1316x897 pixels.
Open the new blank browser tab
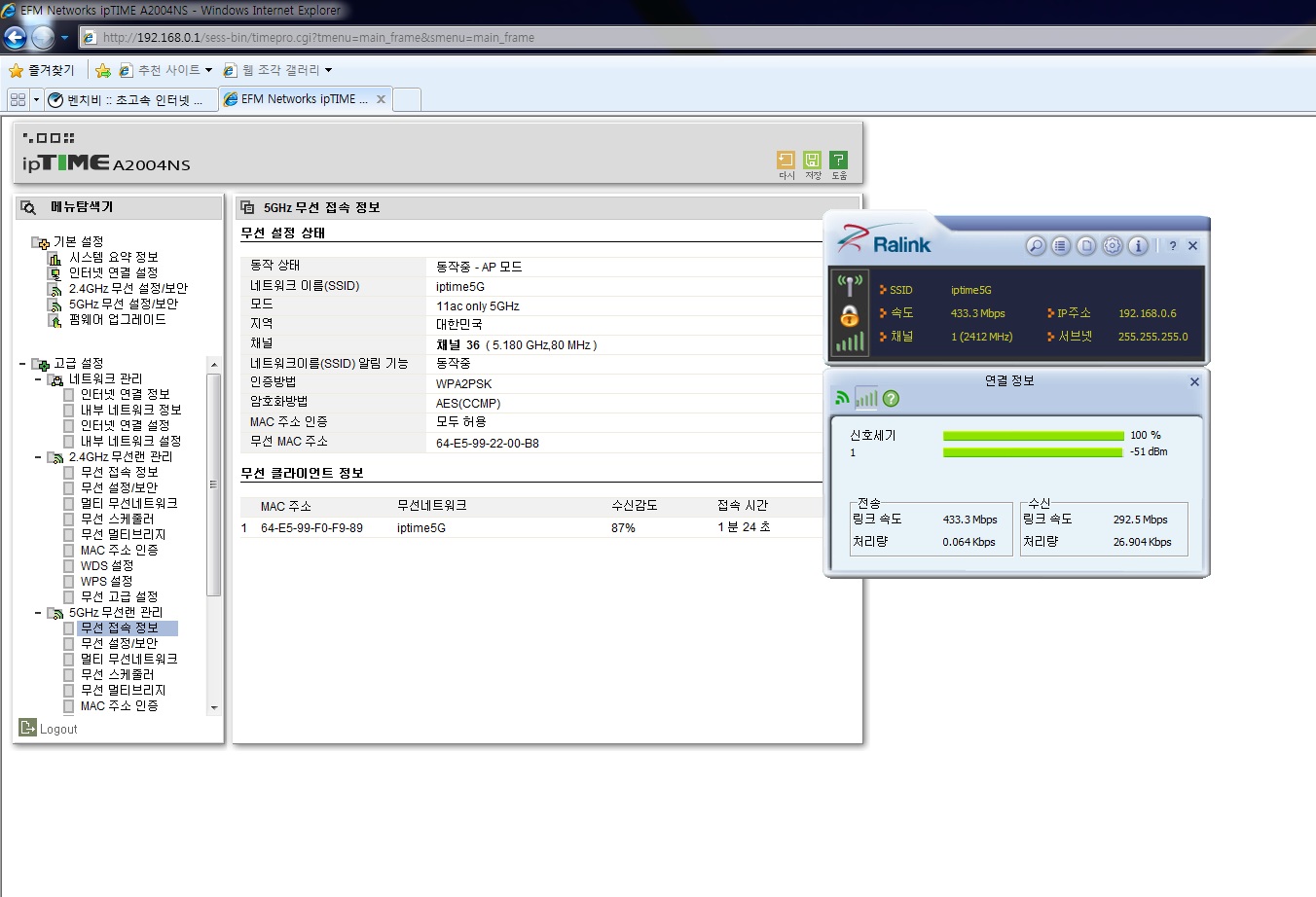(x=407, y=99)
